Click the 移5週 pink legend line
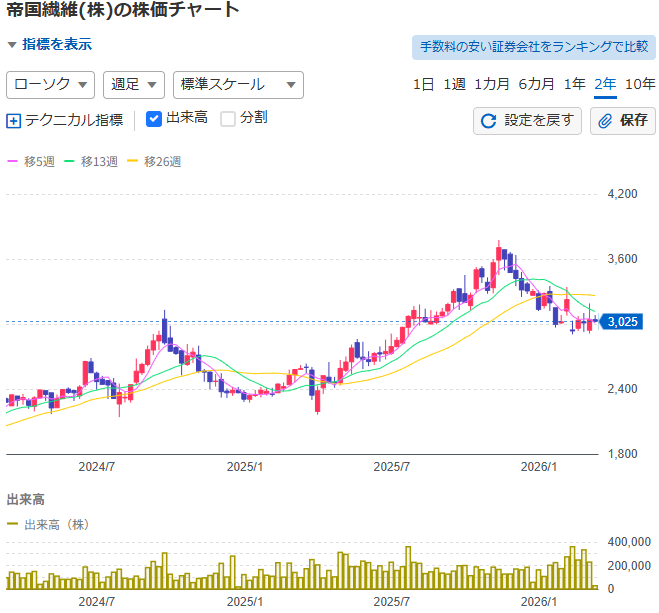Image resolution: width=659 pixels, height=613 pixels. (13, 161)
